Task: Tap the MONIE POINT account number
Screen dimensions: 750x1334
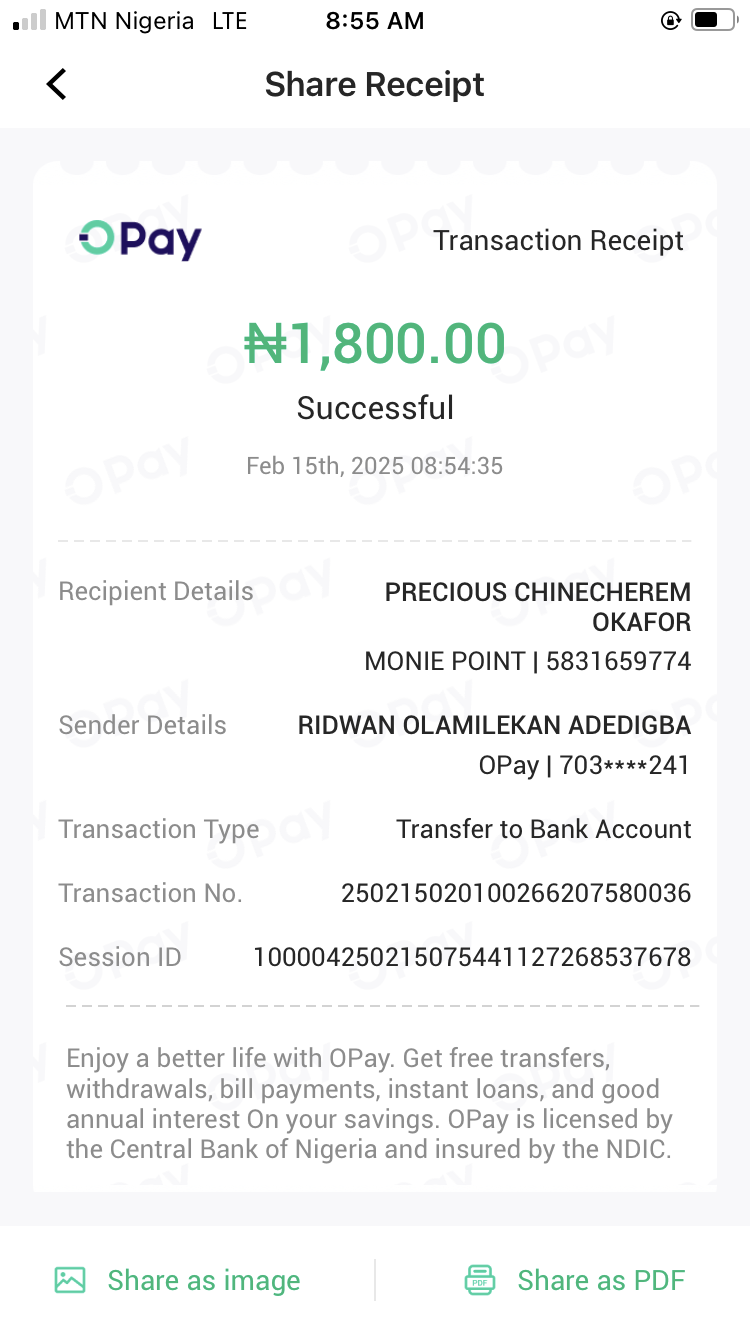Action: coord(528,661)
